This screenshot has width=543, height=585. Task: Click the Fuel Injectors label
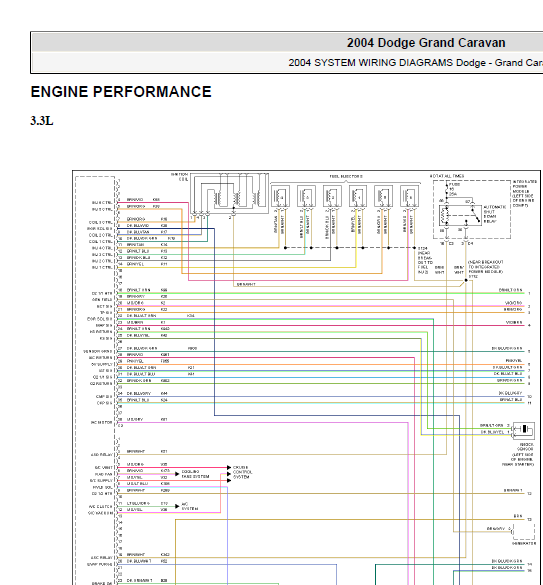tap(346, 176)
